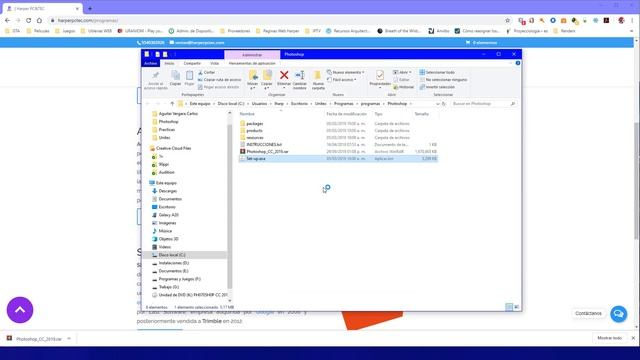Switch to the Compartir ribbon tab
Viewport: 640px width, 360px height.
[x=192, y=63]
